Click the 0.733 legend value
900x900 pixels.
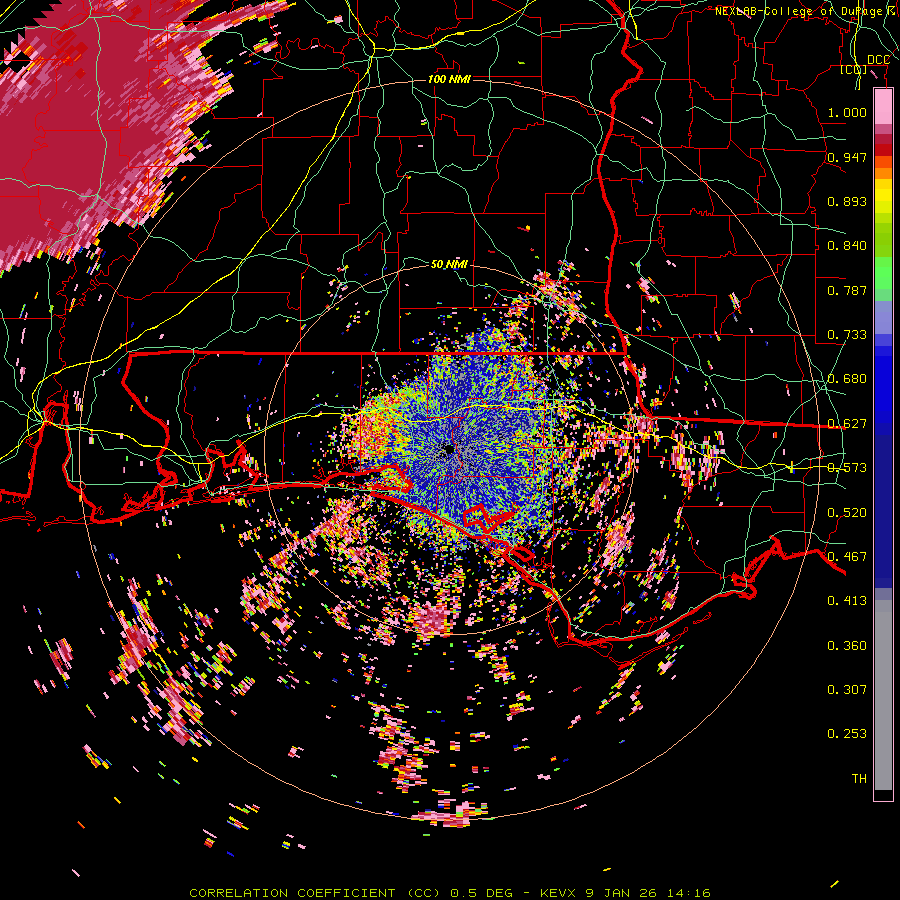847,335
